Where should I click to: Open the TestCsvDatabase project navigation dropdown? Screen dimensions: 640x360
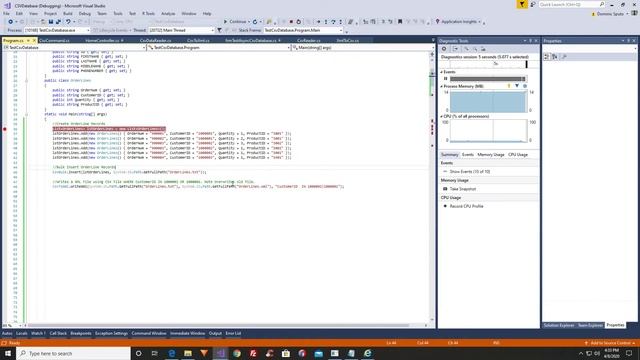point(74,48)
